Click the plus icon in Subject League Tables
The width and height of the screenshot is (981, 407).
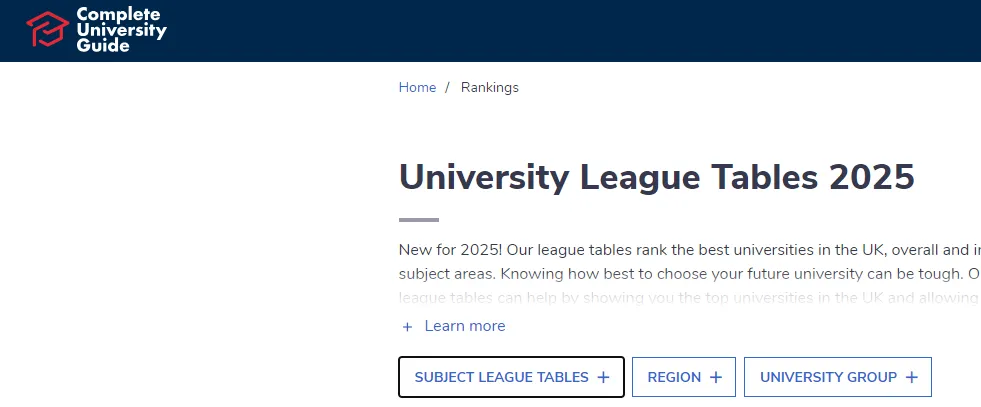(x=603, y=377)
